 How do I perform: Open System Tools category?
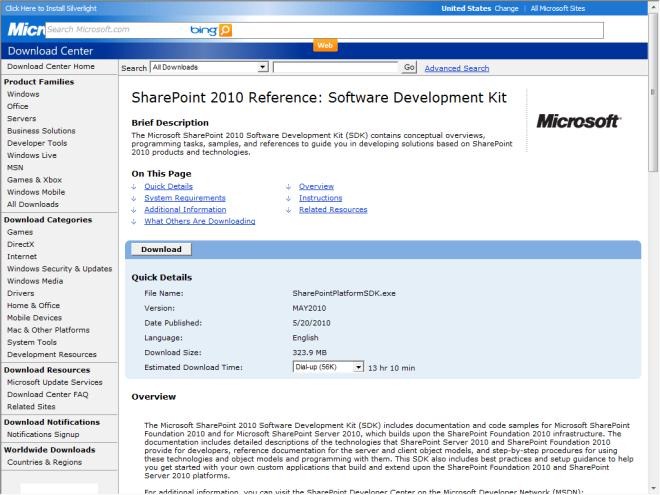[x=32, y=342]
